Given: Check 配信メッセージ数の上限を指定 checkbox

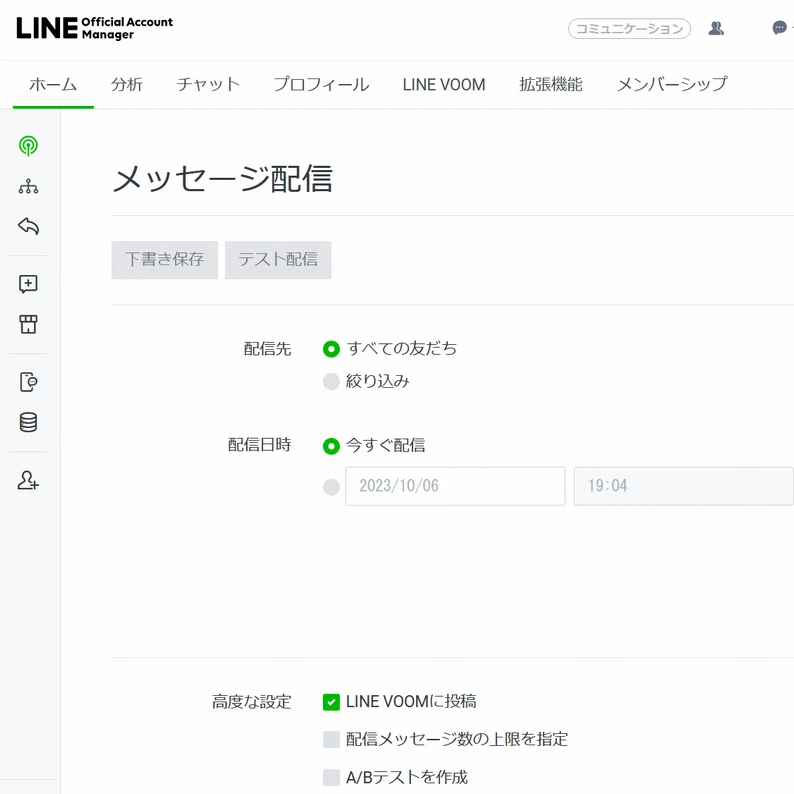Looking at the screenshot, I should pos(331,739).
